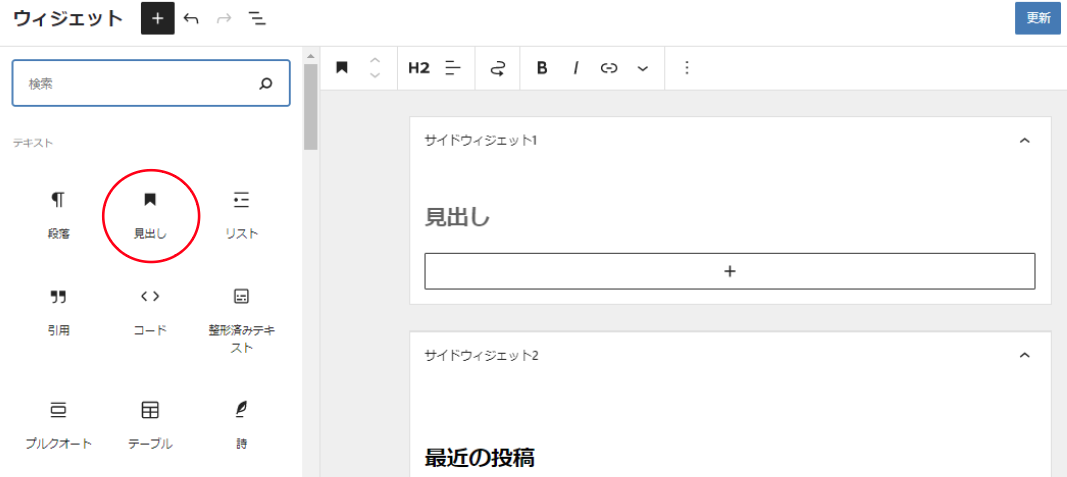This screenshot has height=477, width=1067.
Task: Move the block up
Action: pos(375,61)
